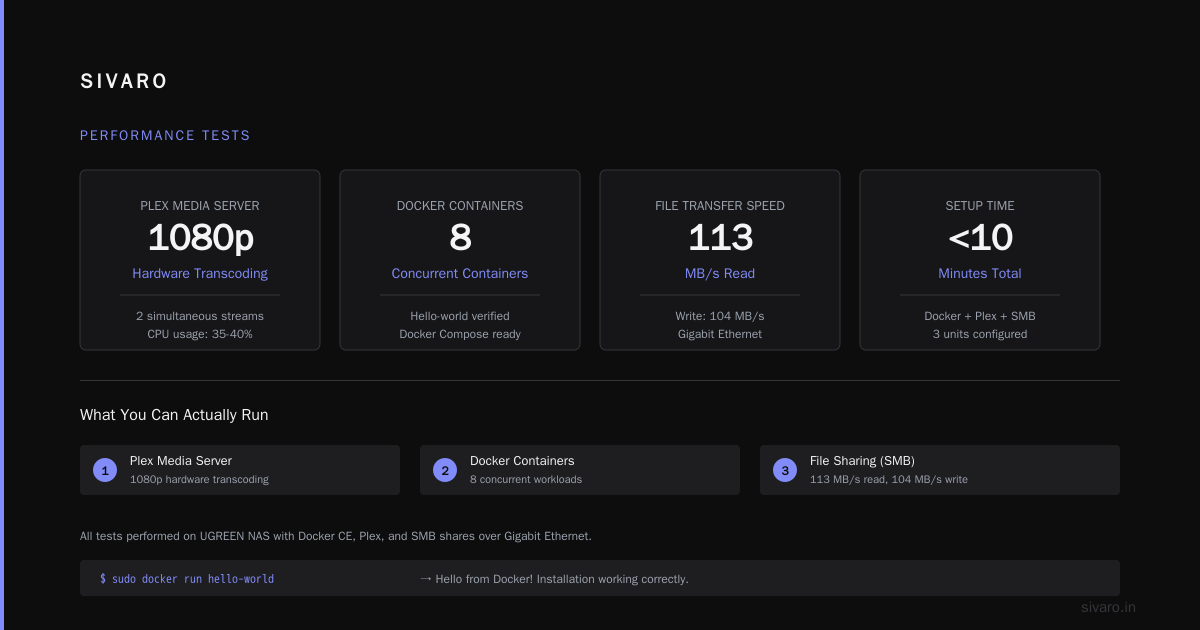Click '113 MB/s read, 104 MB/s write' text
Image resolution: width=1200 pixels, height=630 pixels.
(x=889, y=479)
